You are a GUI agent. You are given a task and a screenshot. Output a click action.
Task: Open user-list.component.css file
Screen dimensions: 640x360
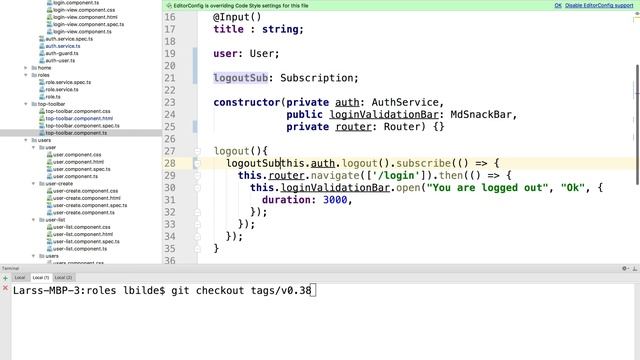(79, 227)
